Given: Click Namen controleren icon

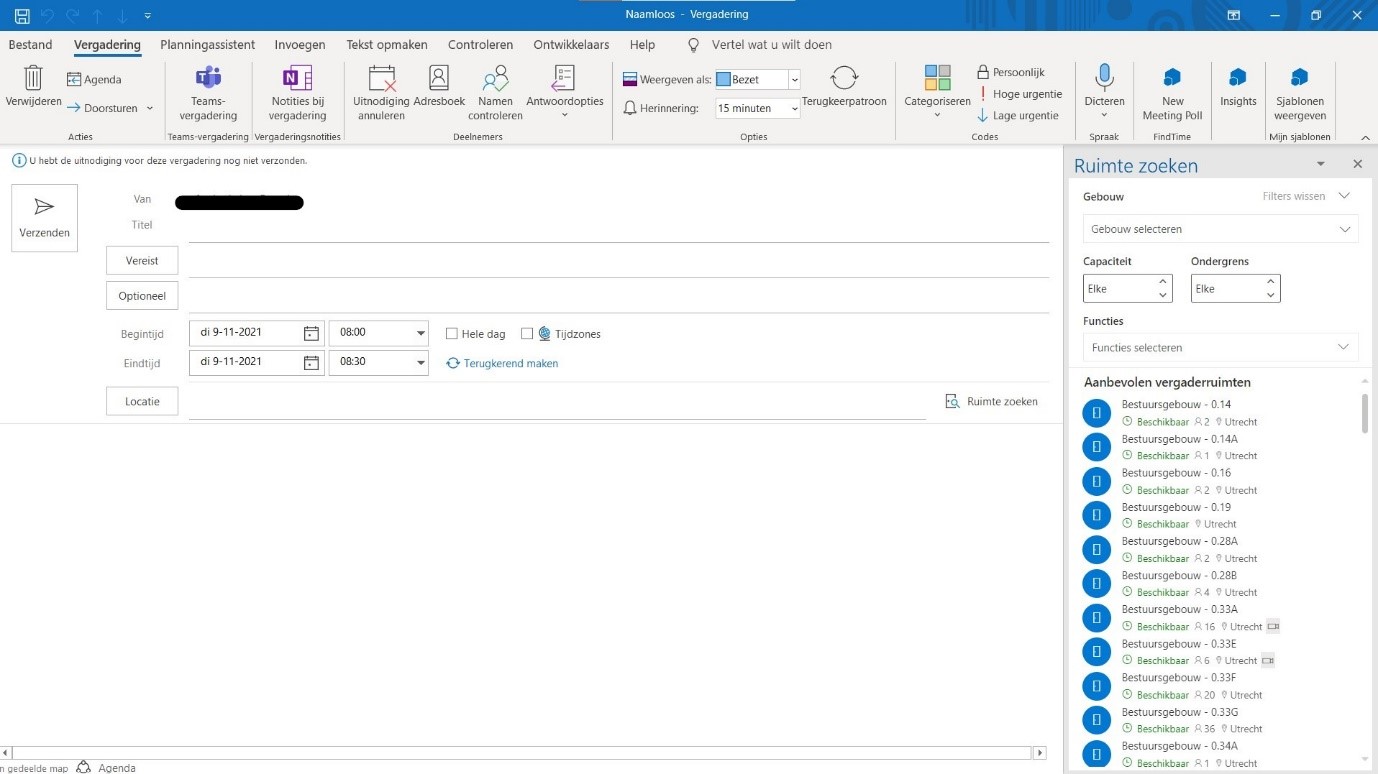Looking at the screenshot, I should 495,80.
